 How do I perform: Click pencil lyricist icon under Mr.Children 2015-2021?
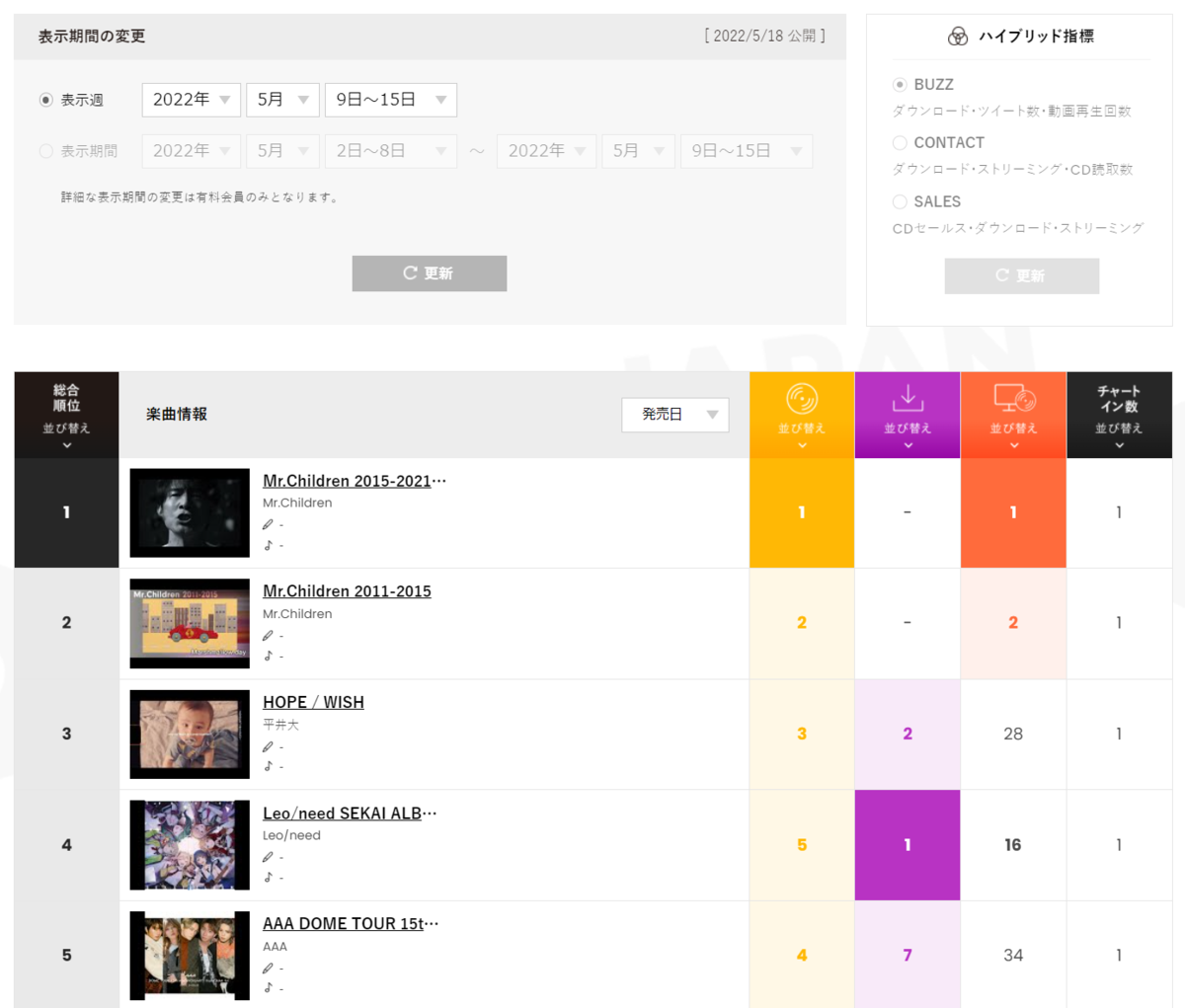click(x=268, y=525)
